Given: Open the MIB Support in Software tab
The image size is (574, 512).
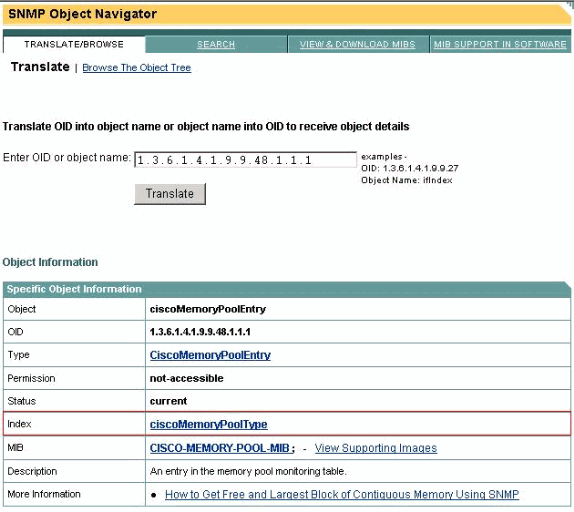Looking at the screenshot, I should click(x=500, y=44).
